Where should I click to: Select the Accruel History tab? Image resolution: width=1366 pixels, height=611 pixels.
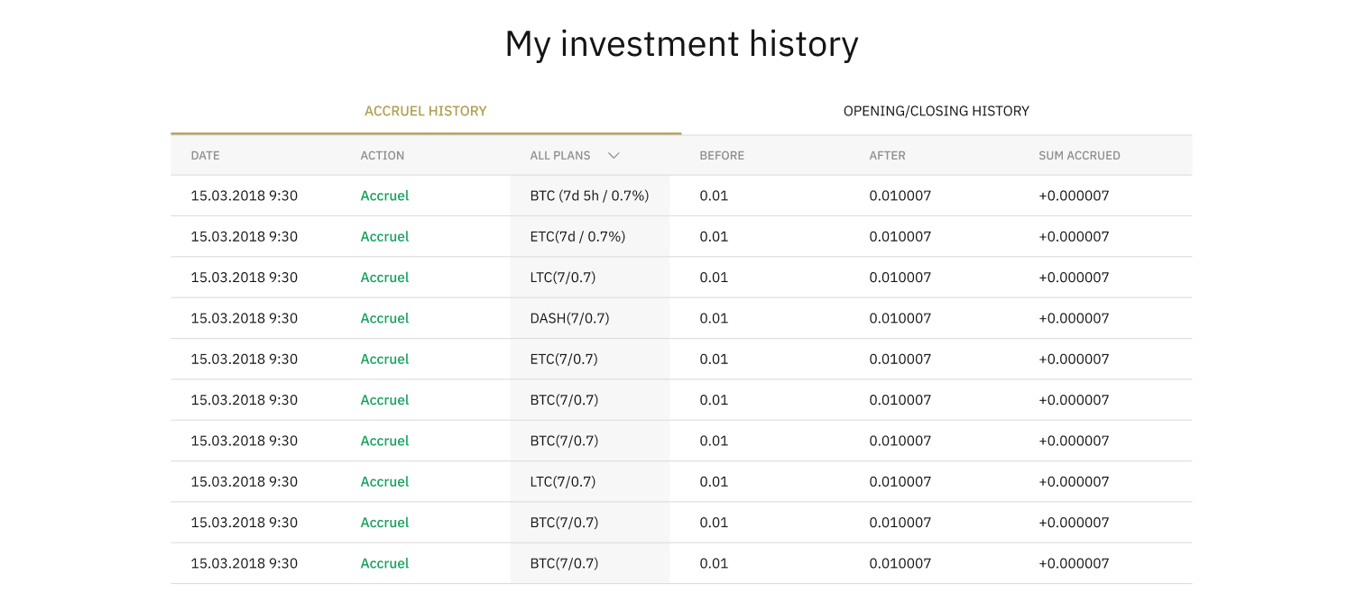coord(425,111)
